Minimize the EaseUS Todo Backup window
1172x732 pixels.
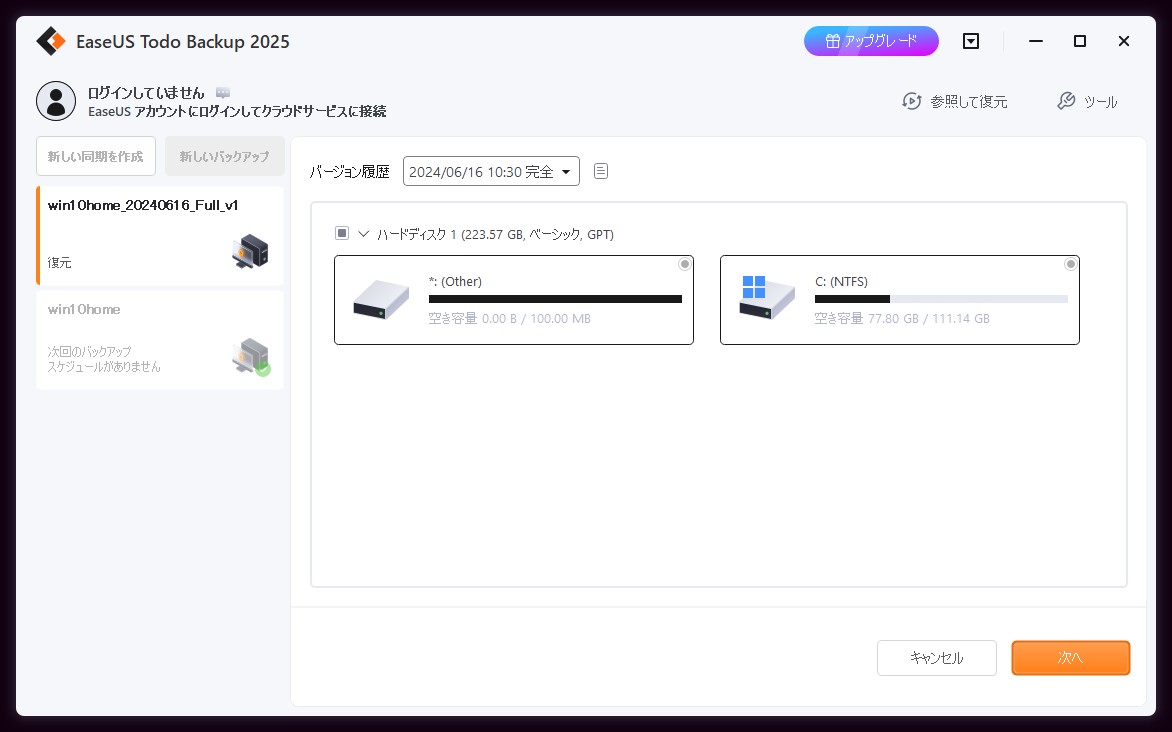pyautogui.click(x=1036, y=41)
